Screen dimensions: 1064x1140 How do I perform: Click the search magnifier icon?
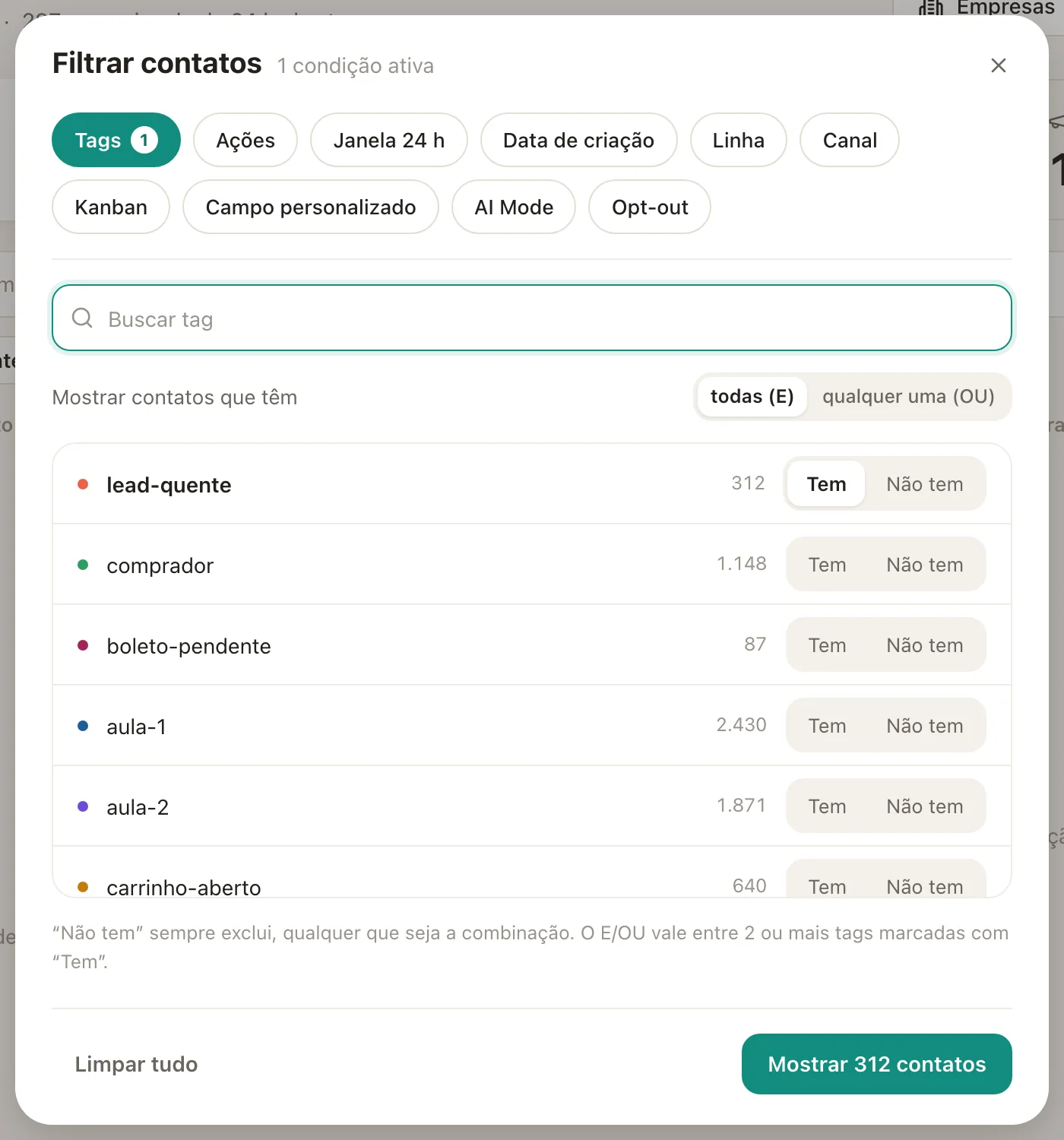coord(82,318)
